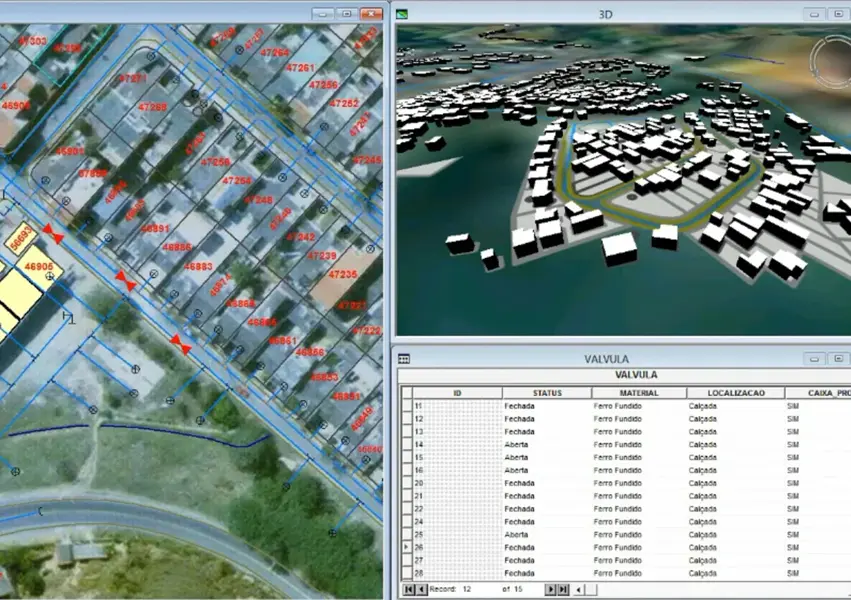
Task: Maximize the VALVULA window
Action: pos(839,359)
